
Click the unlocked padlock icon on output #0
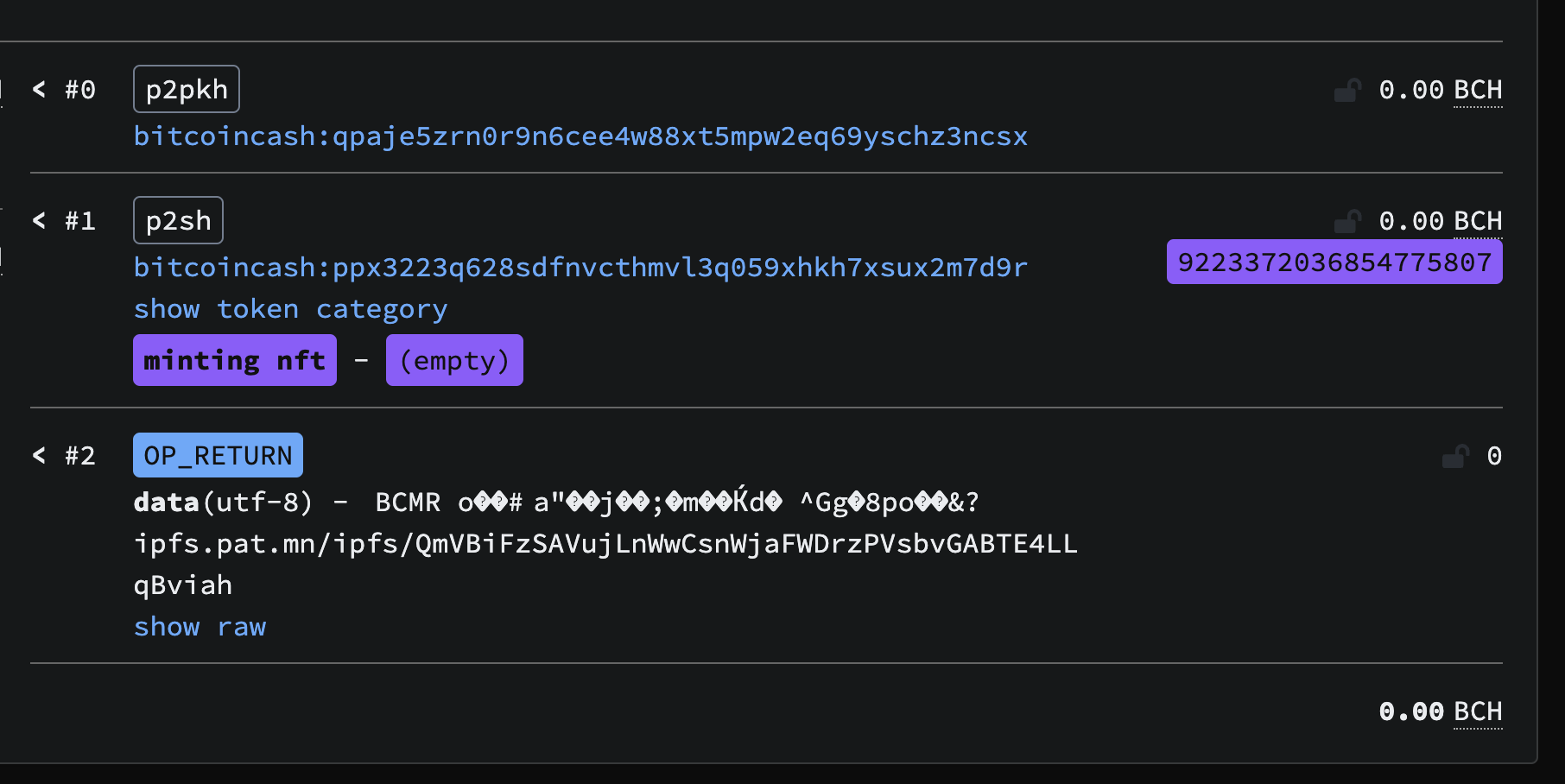click(x=1347, y=90)
